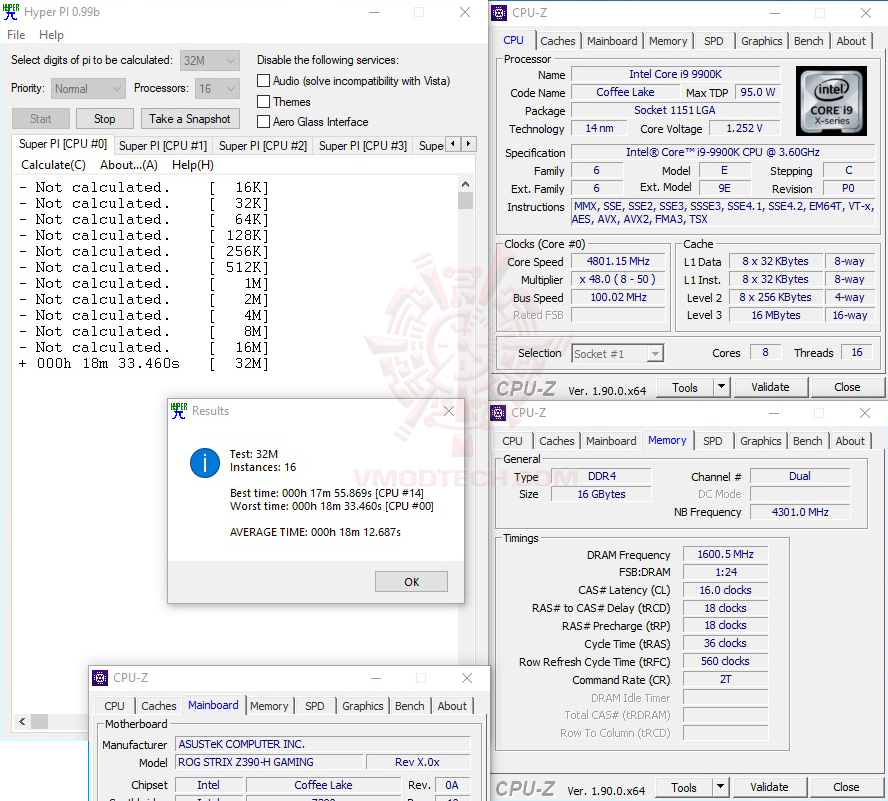Image resolution: width=888 pixels, height=801 pixels.
Task: Expand the Tools dropdown arrow in the Memory window
Action: (x=720, y=787)
